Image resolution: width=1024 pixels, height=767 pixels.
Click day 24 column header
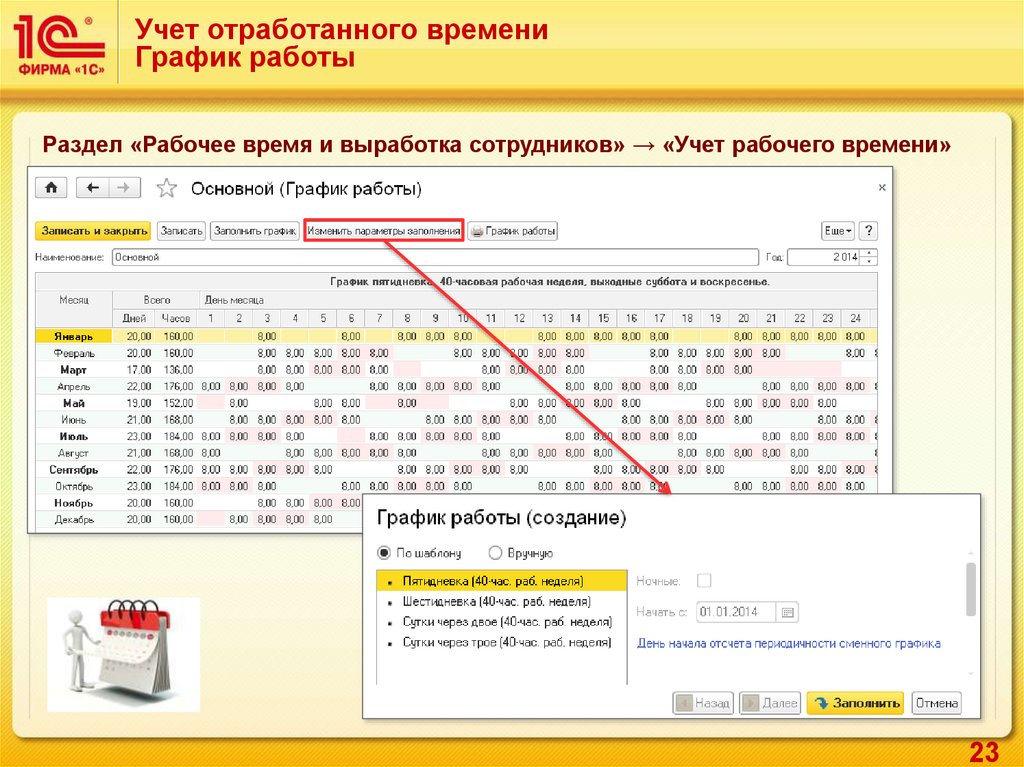pyautogui.click(x=856, y=318)
